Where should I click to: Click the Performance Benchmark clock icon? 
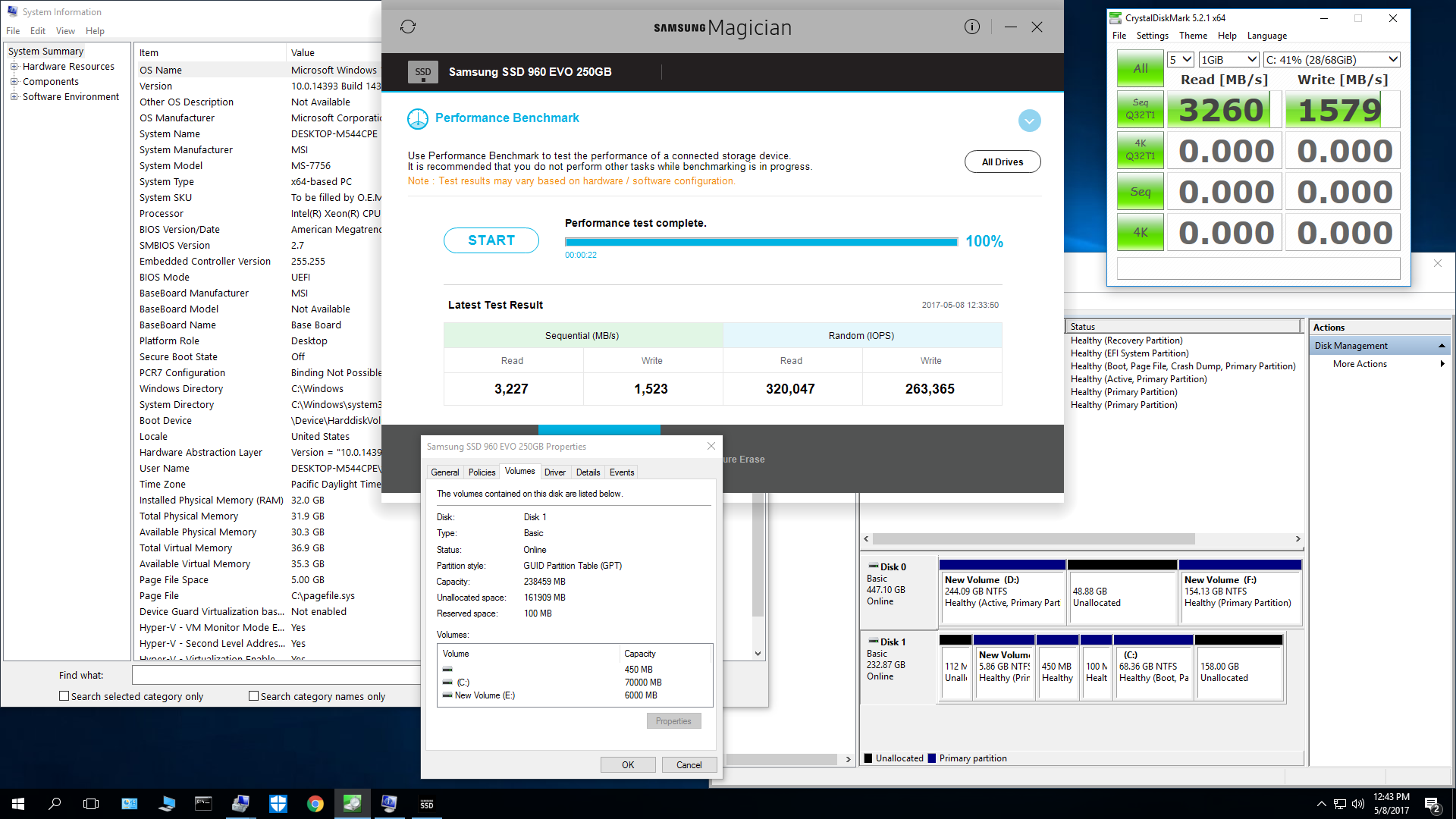point(418,118)
